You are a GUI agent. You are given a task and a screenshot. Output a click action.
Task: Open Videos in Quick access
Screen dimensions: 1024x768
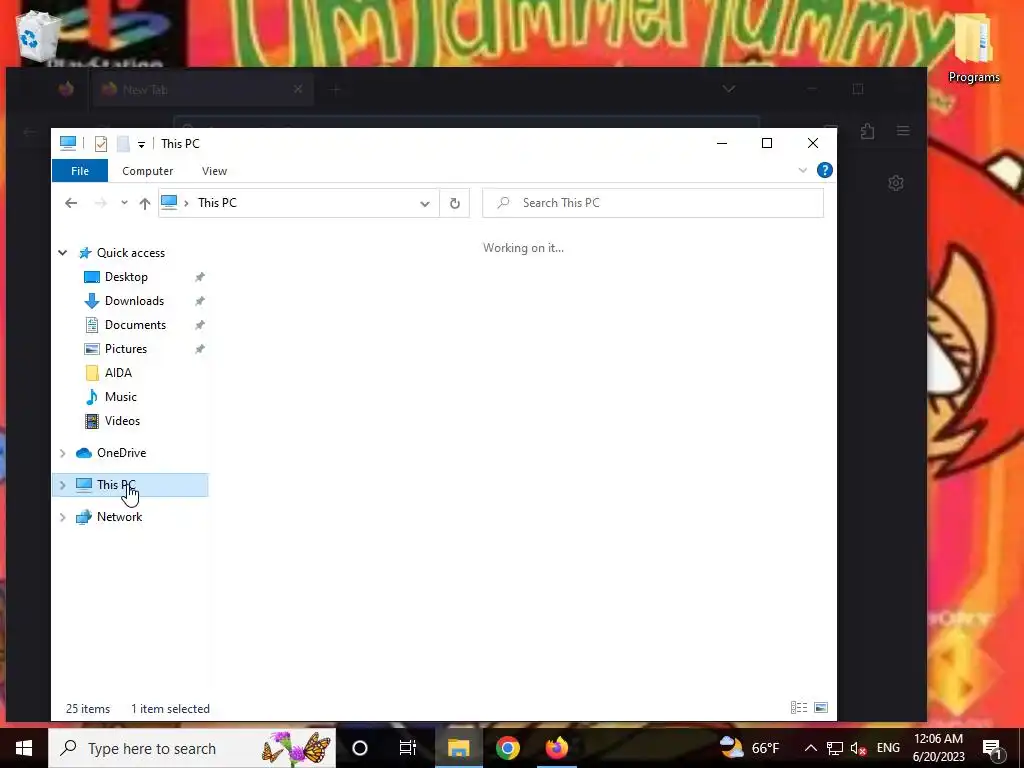click(x=122, y=421)
